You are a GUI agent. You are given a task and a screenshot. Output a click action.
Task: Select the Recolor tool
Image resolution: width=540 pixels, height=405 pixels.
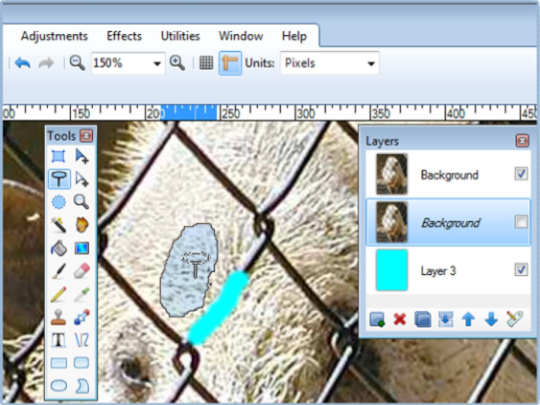(82, 317)
